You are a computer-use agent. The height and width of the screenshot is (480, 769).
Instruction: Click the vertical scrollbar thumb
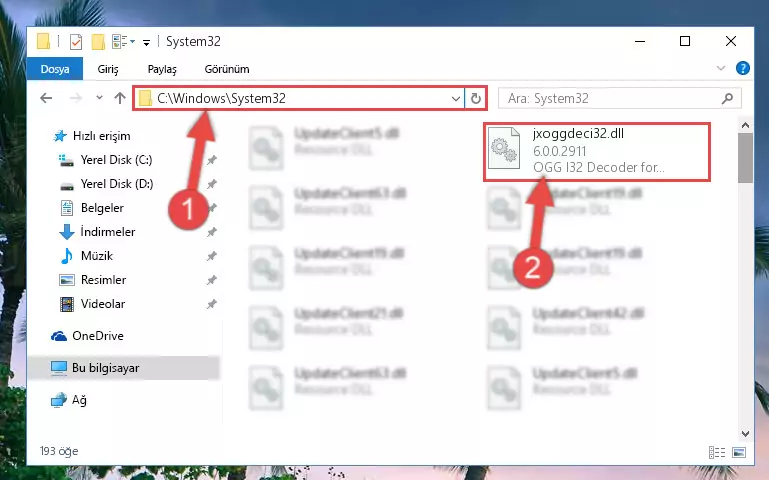click(x=745, y=157)
